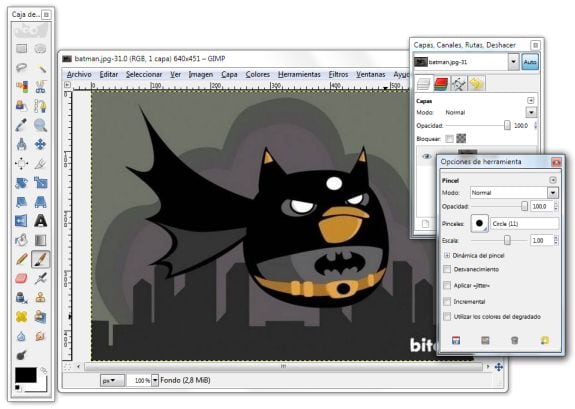
Task: Select the Rotate tool
Action: coord(22,183)
